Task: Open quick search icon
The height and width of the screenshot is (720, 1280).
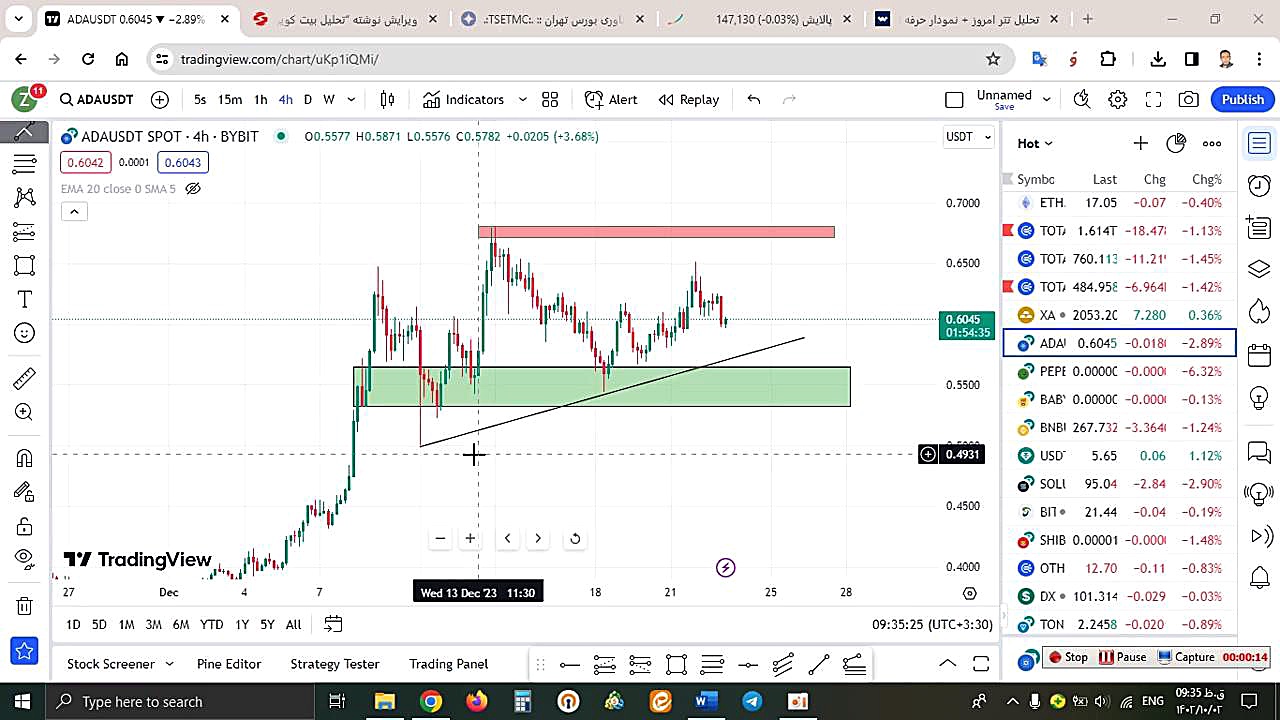Action: point(1082,99)
